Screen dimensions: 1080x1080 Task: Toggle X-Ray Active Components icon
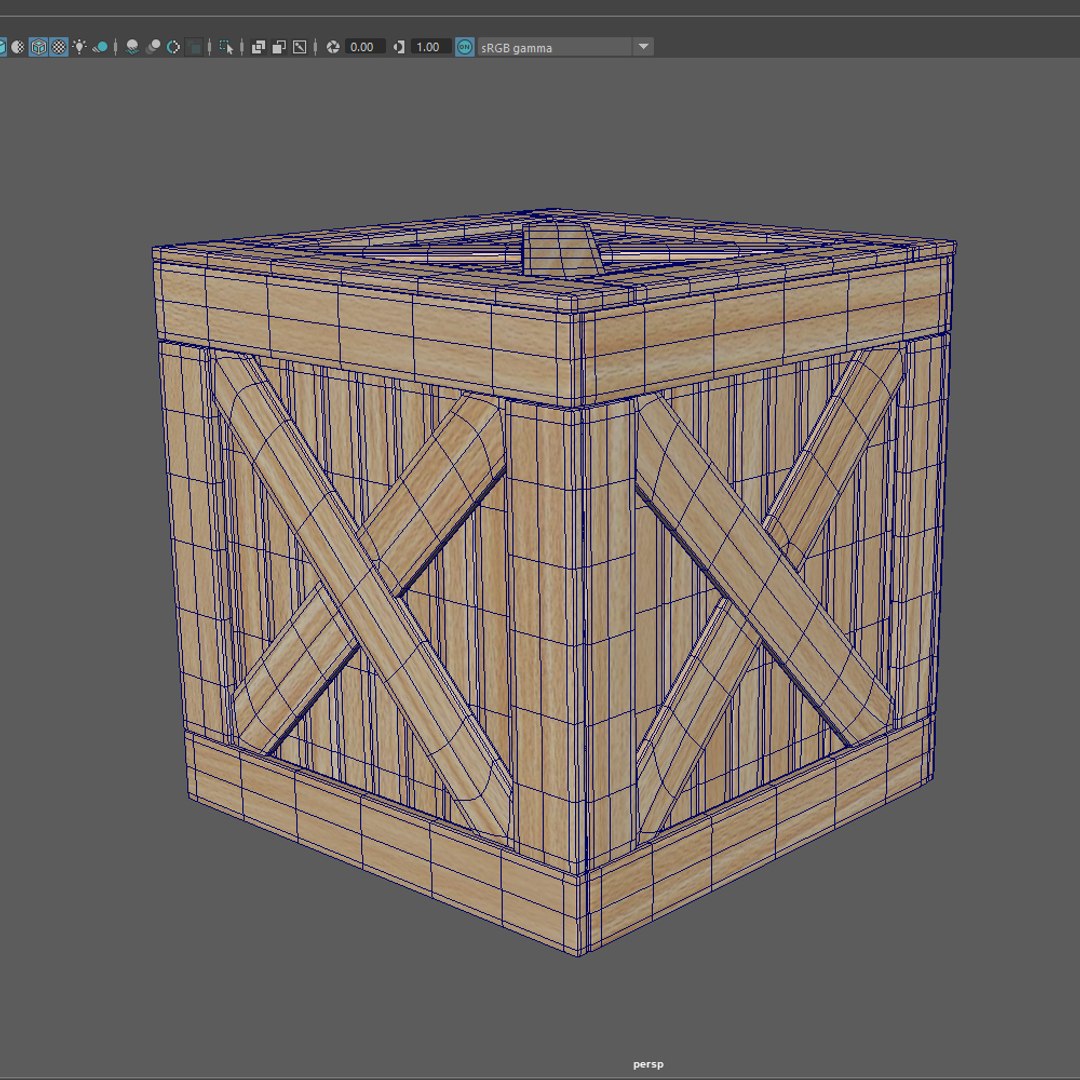[279, 47]
